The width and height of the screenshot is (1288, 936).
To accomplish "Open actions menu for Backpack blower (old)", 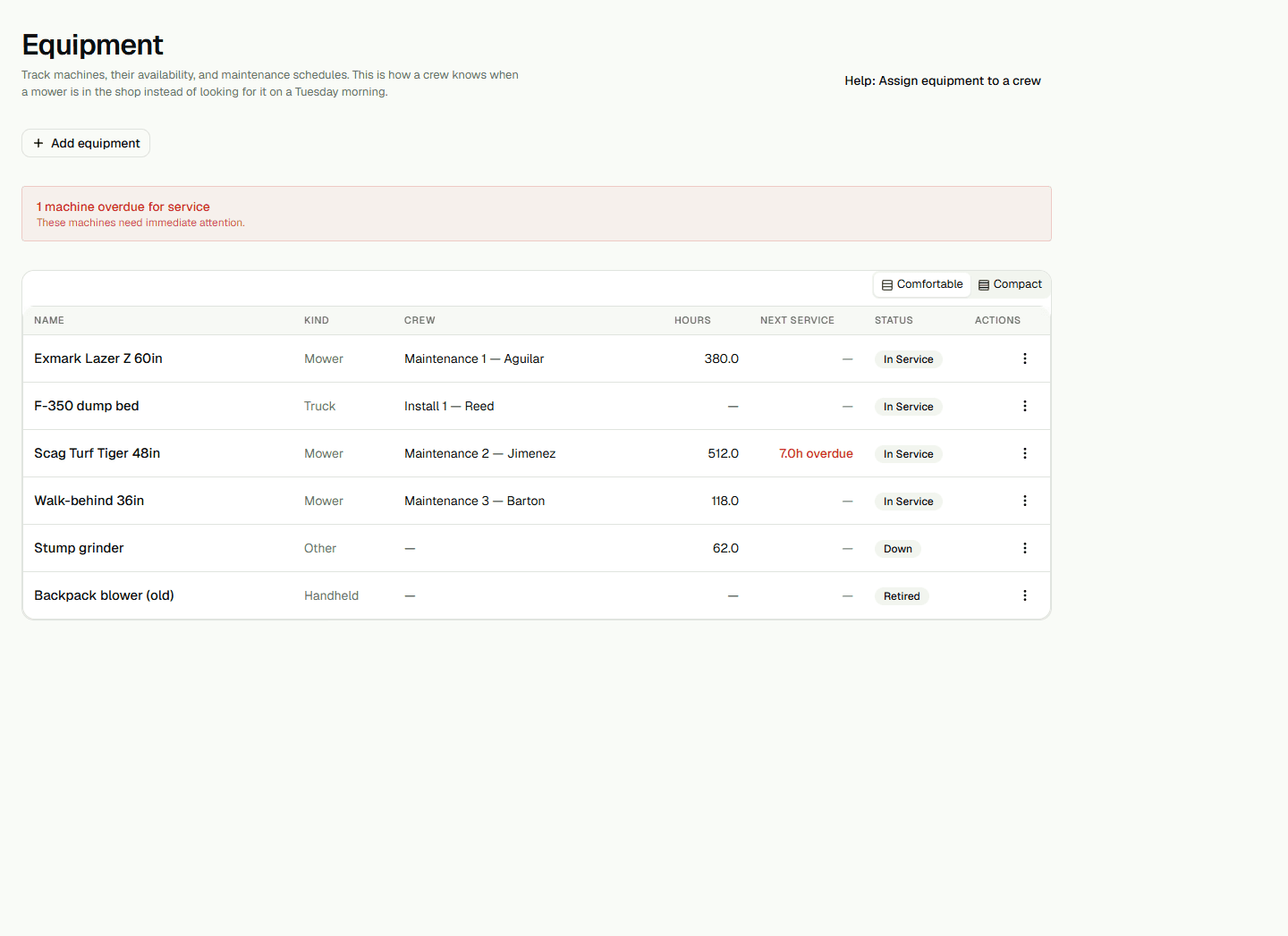I will (x=1025, y=595).
